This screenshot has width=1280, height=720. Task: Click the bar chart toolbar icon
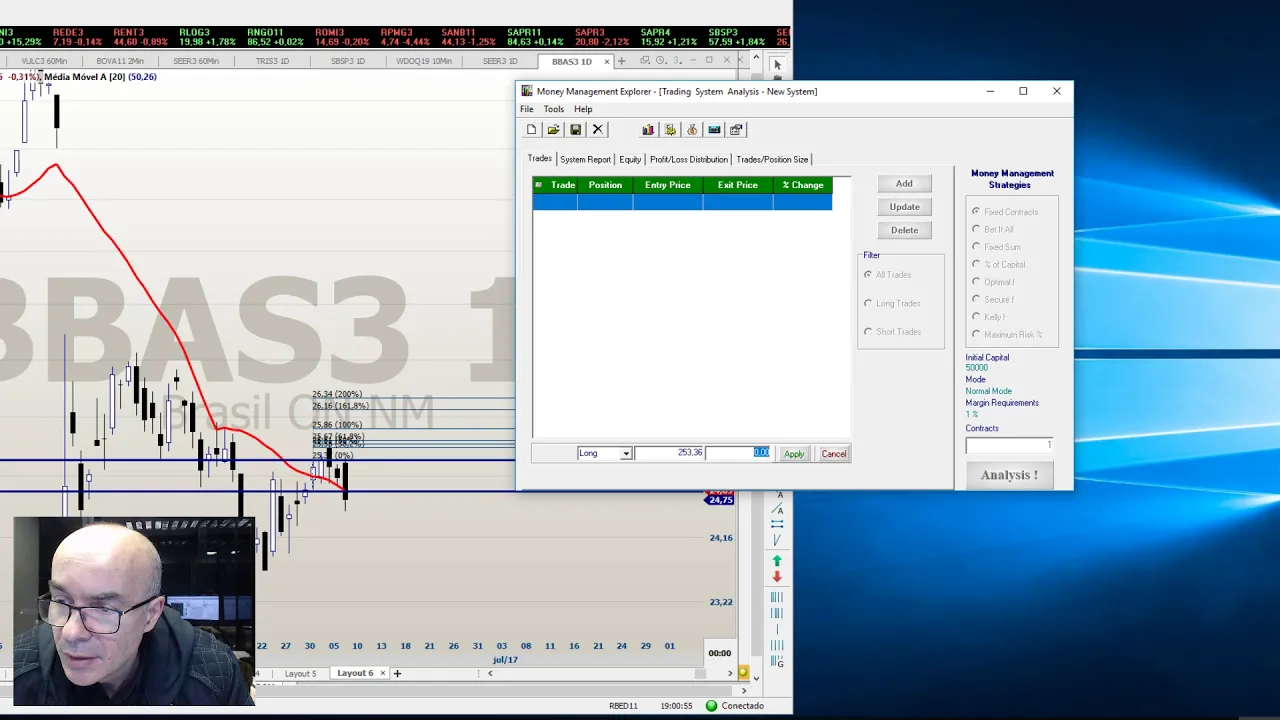click(648, 129)
